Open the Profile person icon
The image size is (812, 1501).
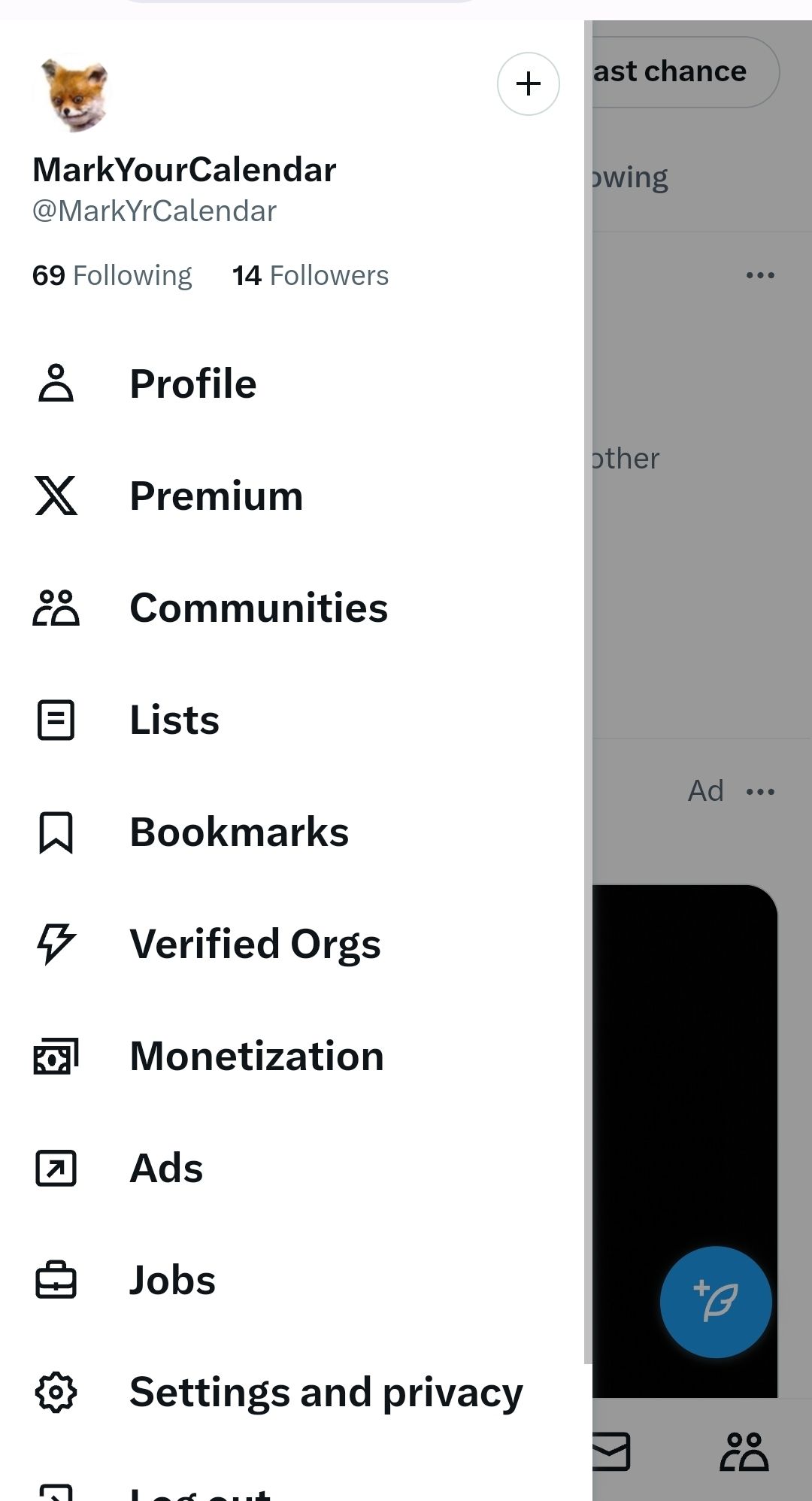56,383
